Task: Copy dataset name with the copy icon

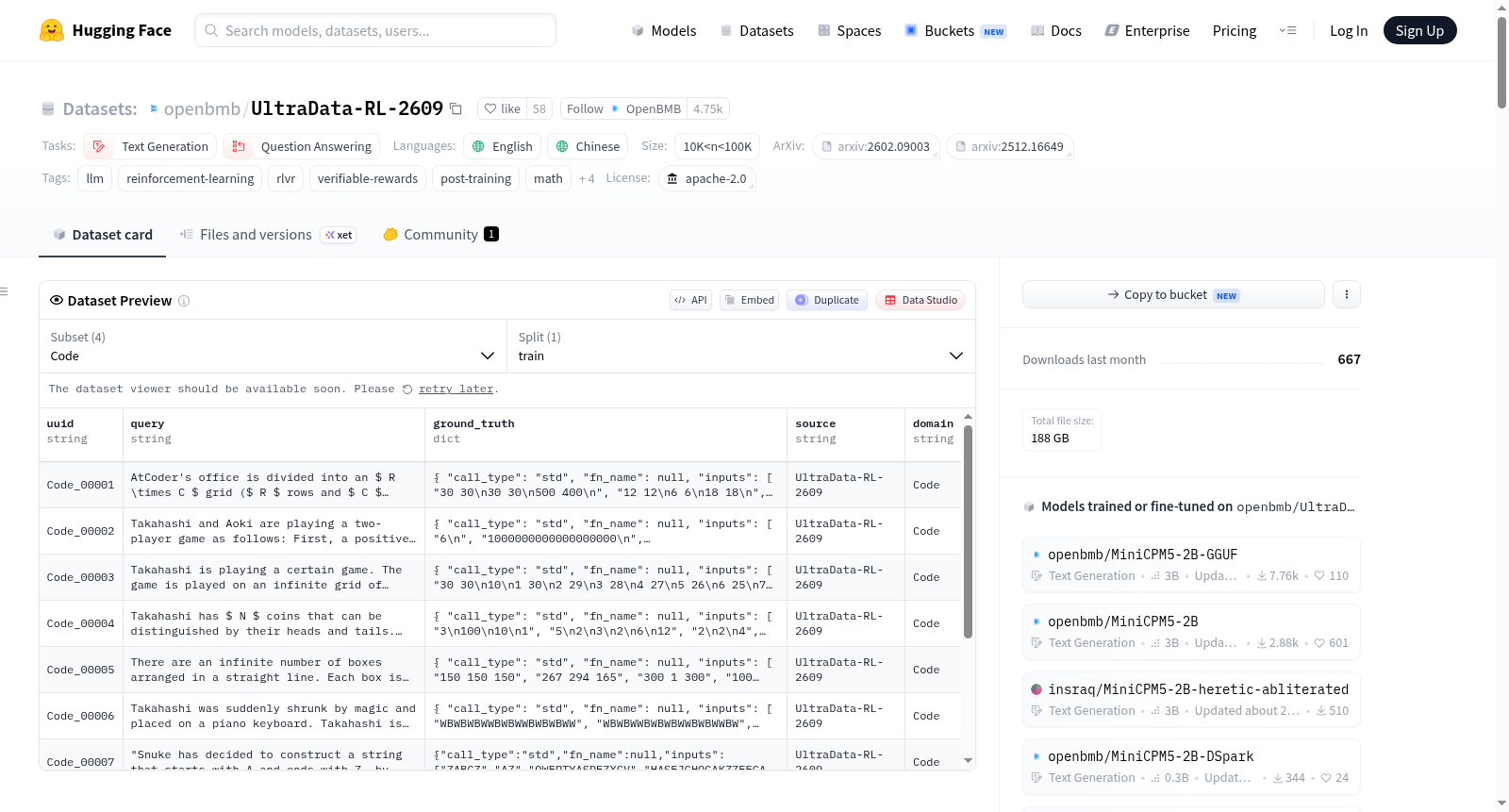Action: tap(456, 108)
